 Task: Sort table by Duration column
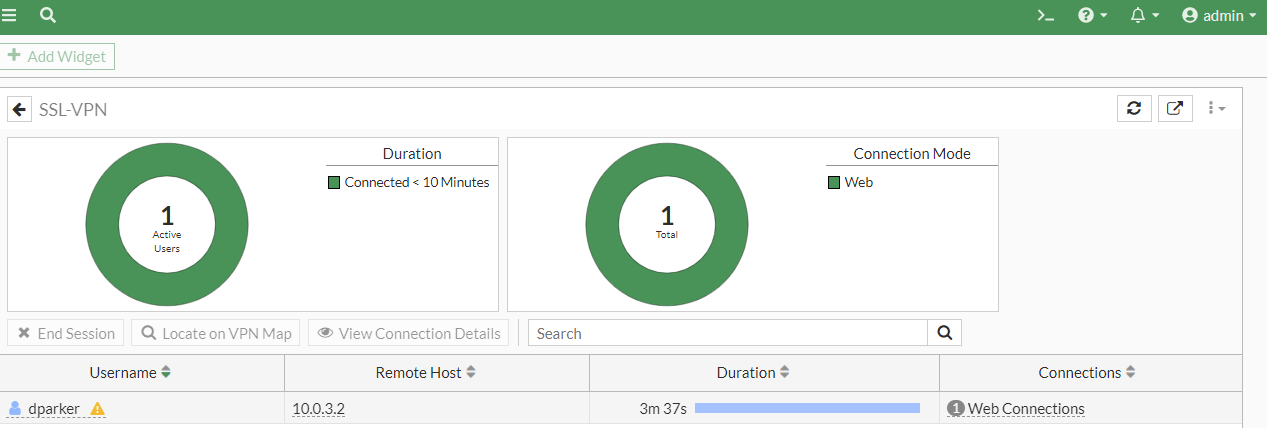[x=785, y=372]
